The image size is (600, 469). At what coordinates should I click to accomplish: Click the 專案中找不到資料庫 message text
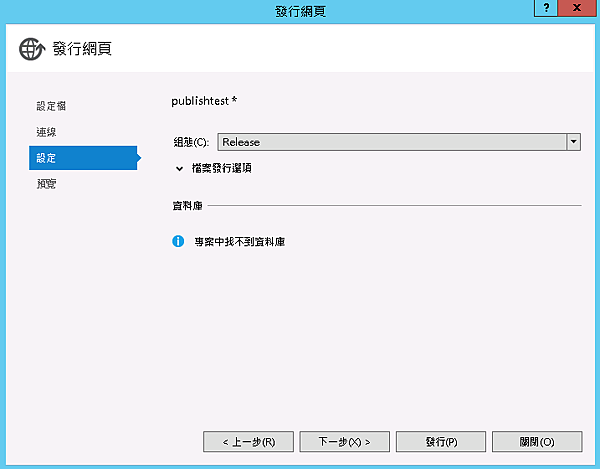tap(240, 242)
